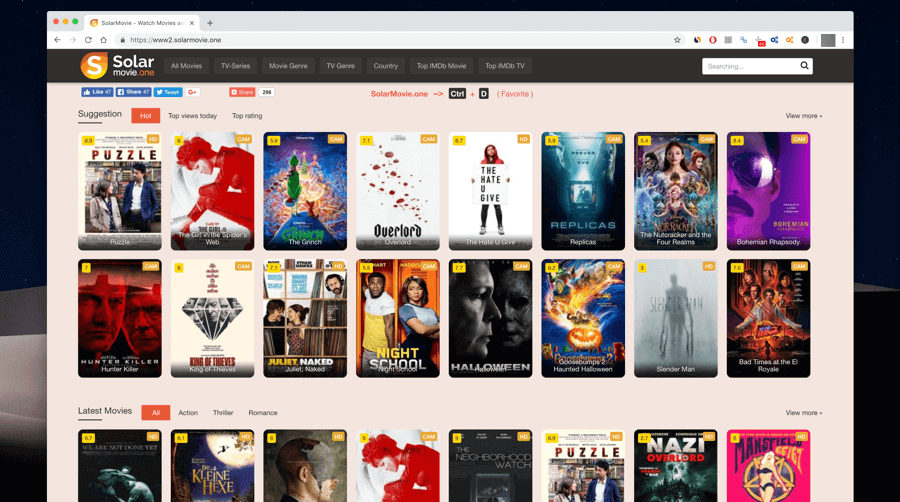Open Goosebumps 2 Haunted Halloween poster
The height and width of the screenshot is (502, 900).
pyautogui.click(x=583, y=318)
